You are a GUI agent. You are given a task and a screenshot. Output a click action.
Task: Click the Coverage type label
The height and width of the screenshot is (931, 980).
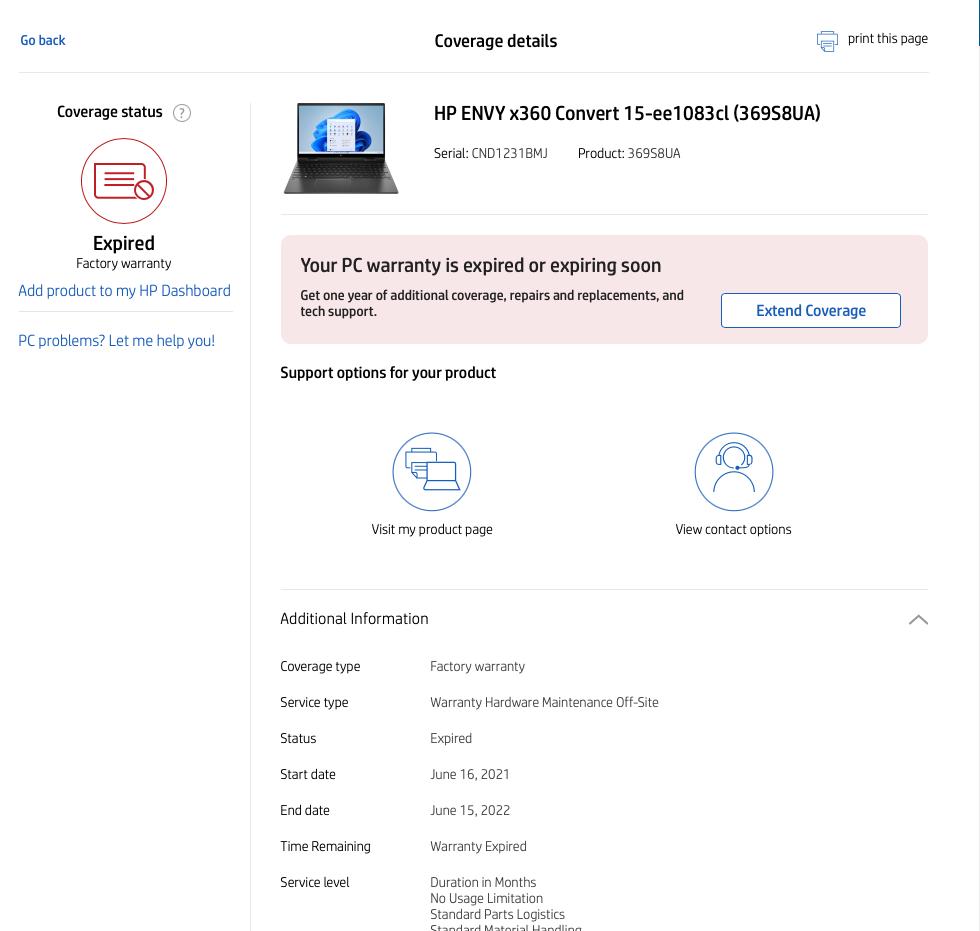[320, 666]
